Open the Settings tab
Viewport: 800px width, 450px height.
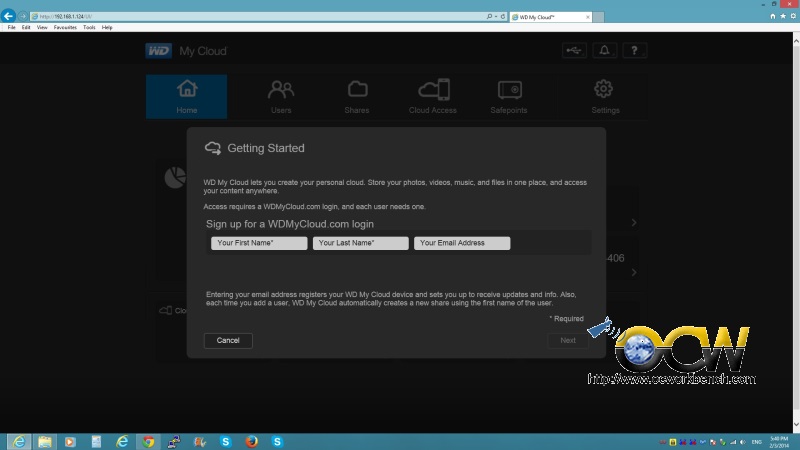(605, 97)
